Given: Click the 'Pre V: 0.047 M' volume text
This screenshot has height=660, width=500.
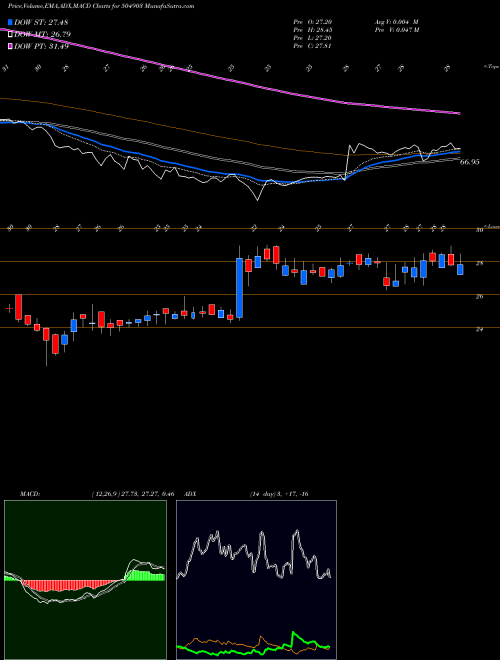Looking at the screenshot, I should 396,30.
